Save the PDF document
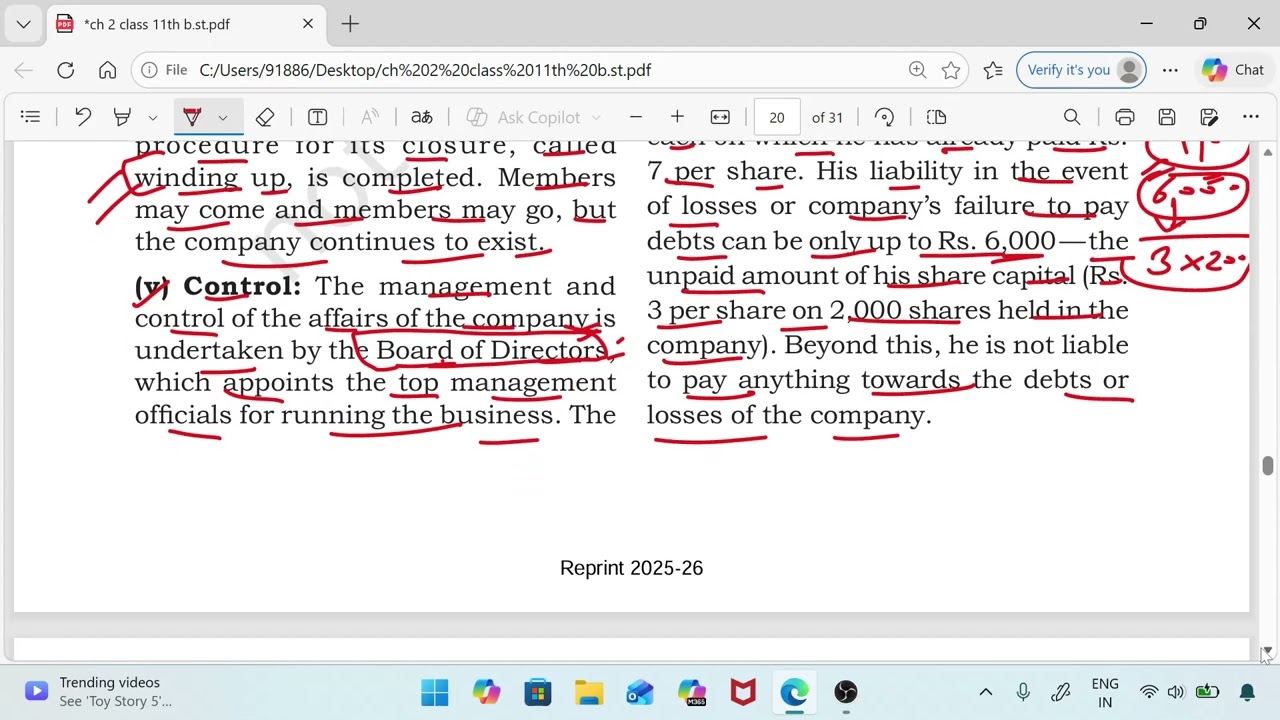1280x720 pixels. 1167,117
